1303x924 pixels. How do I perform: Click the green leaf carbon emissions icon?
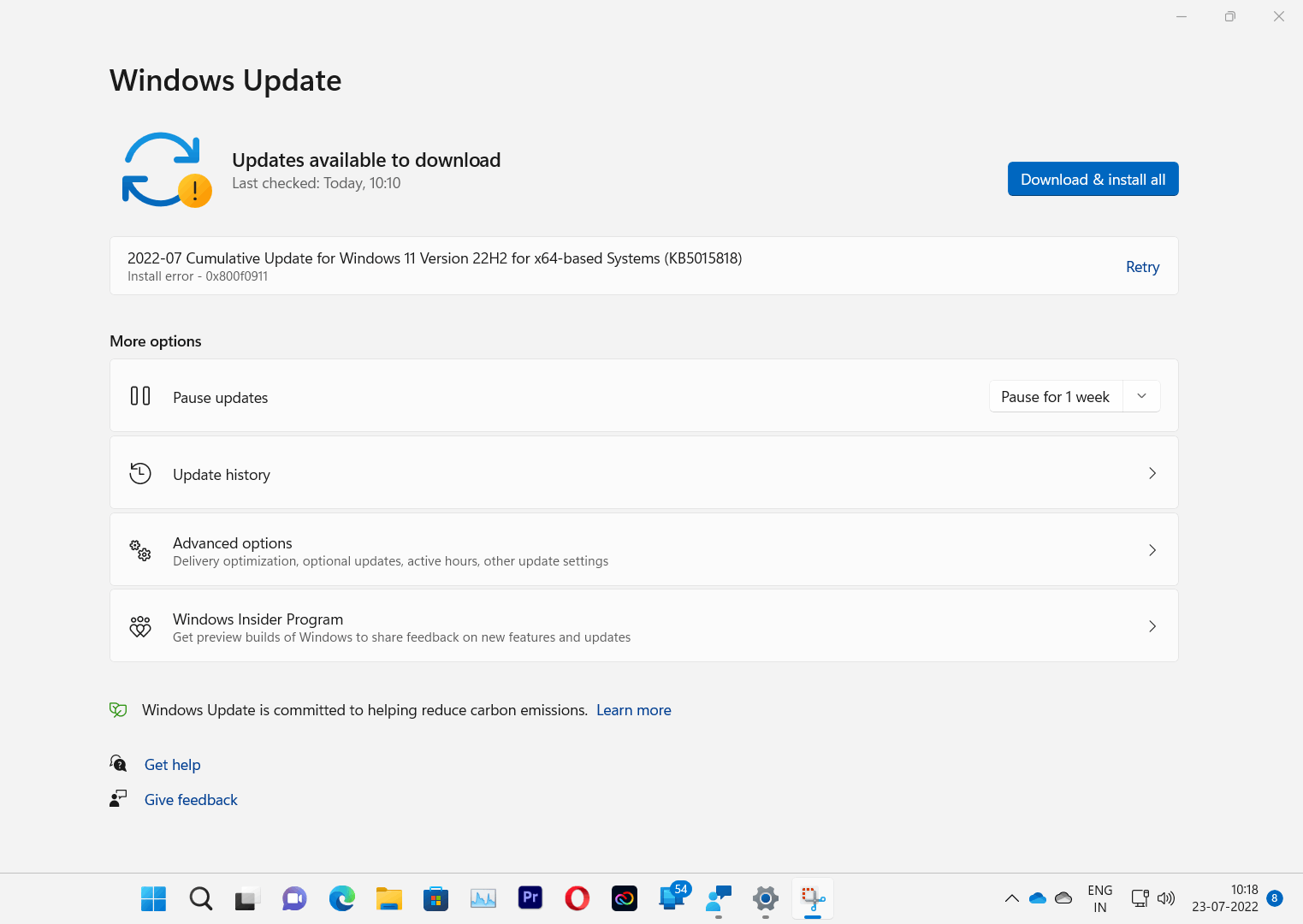point(118,709)
